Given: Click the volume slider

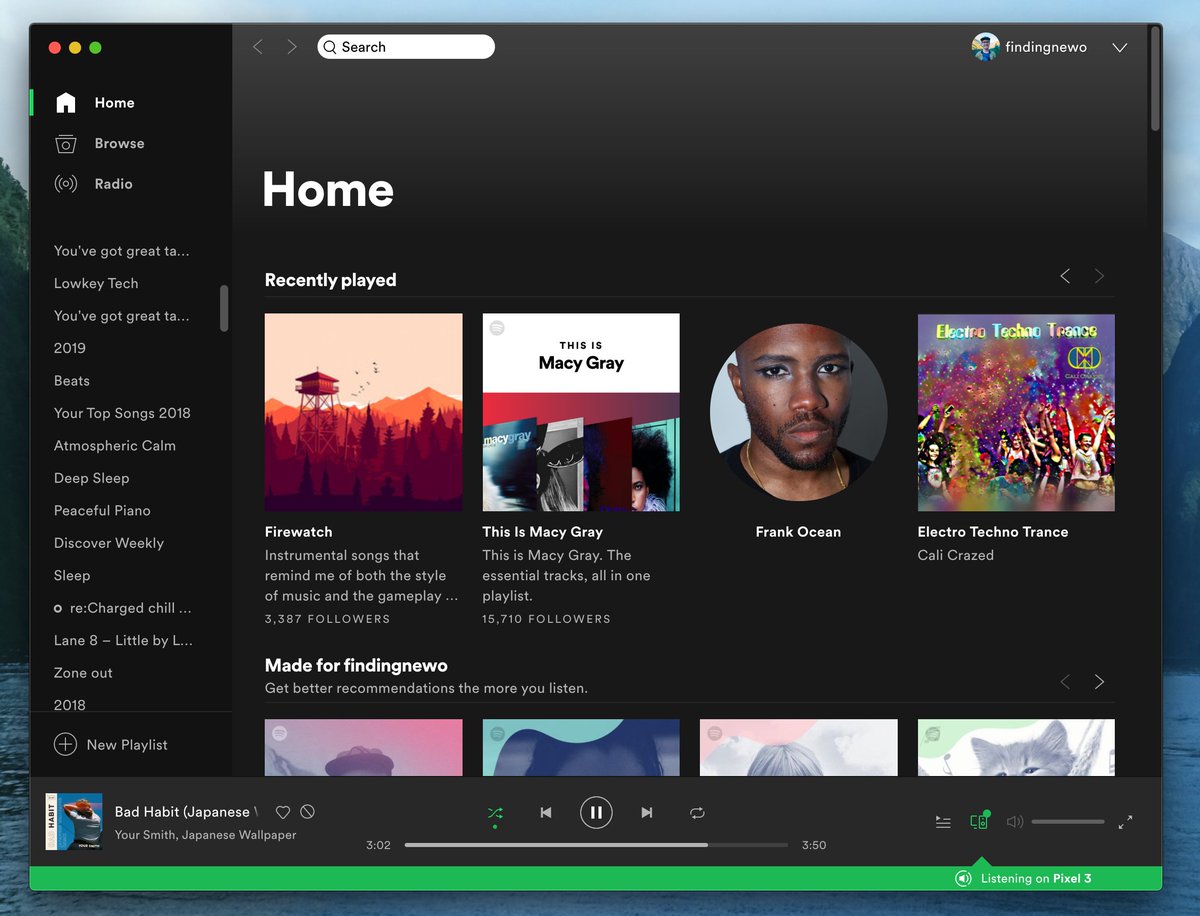Looking at the screenshot, I should coord(1068,822).
